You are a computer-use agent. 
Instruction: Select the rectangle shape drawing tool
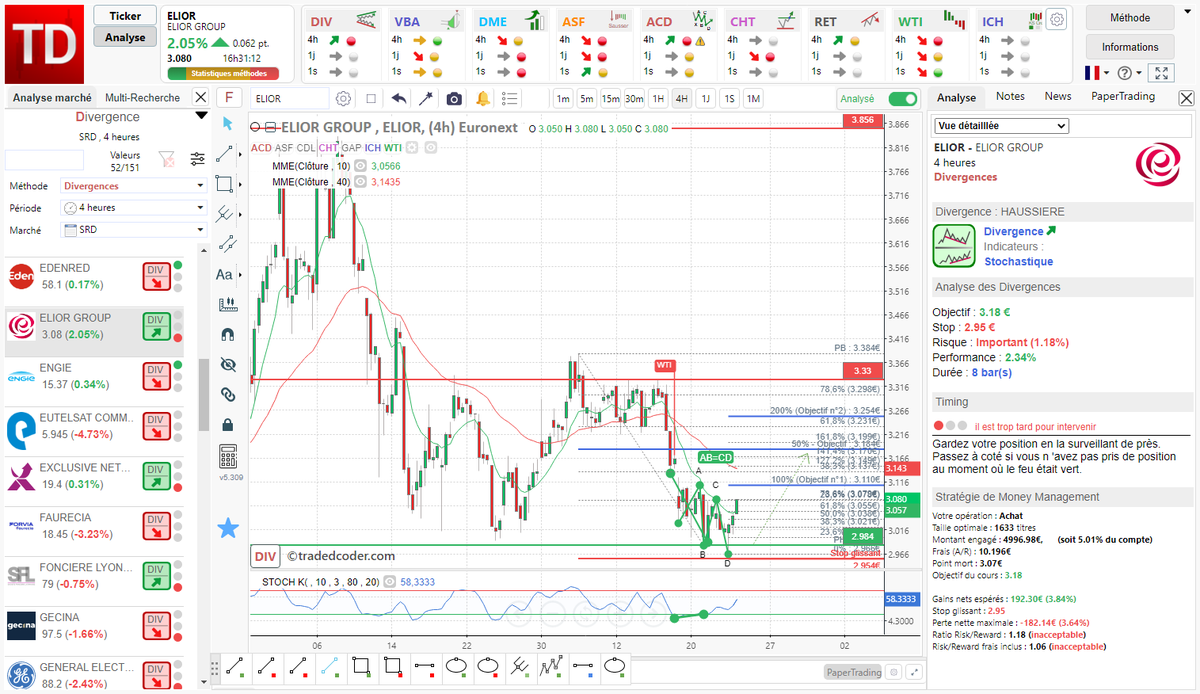coord(225,184)
